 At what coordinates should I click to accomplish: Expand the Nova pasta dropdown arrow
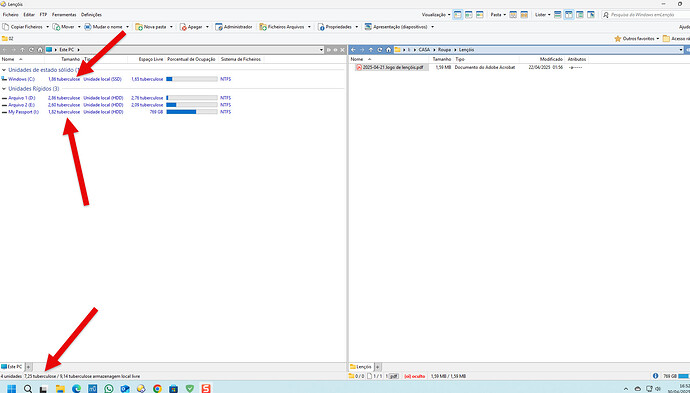coord(172,27)
